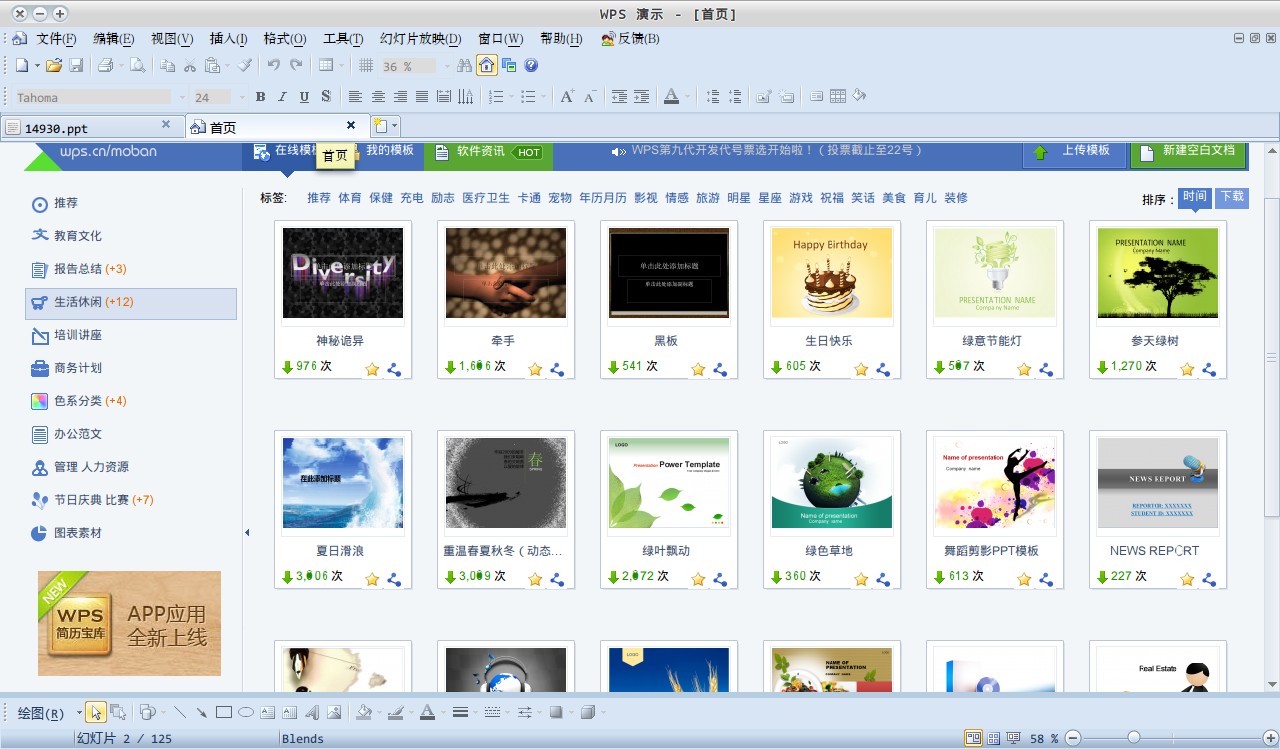Open the 文件(F) menu
The height and width of the screenshot is (749, 1280).
coord(56,39)
